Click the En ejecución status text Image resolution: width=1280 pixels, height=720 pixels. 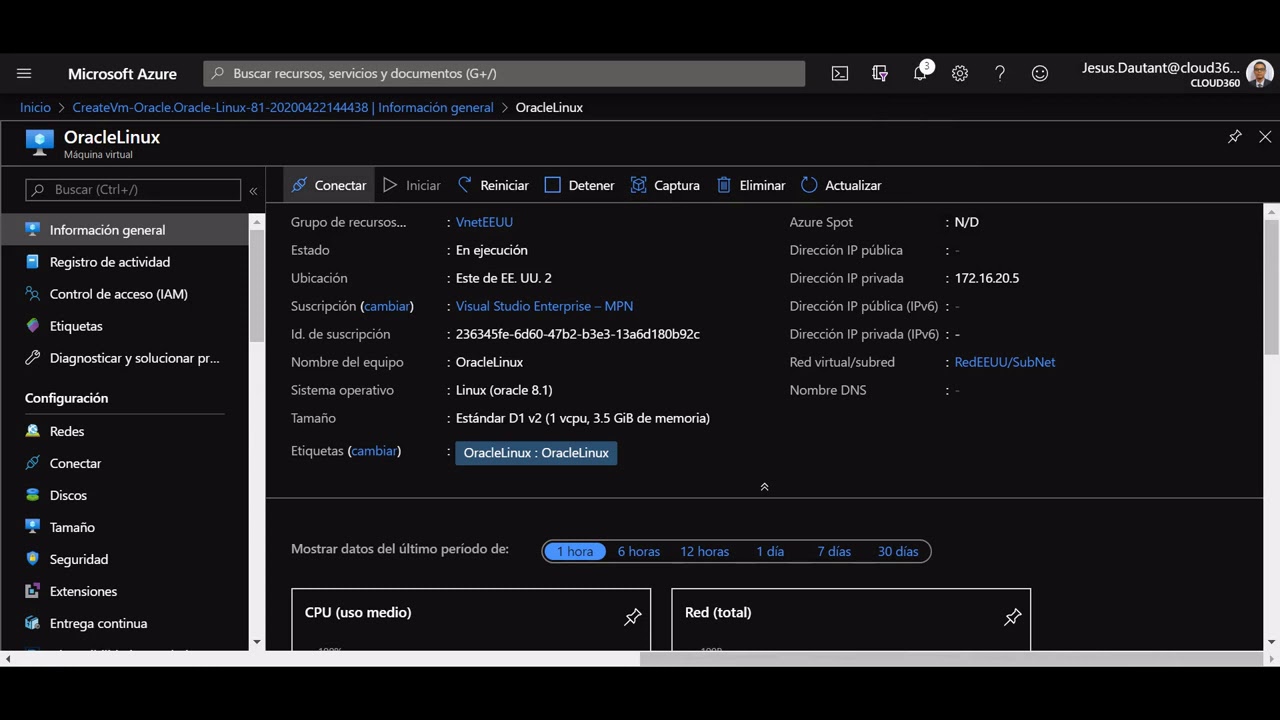click(x=492, y=250)
